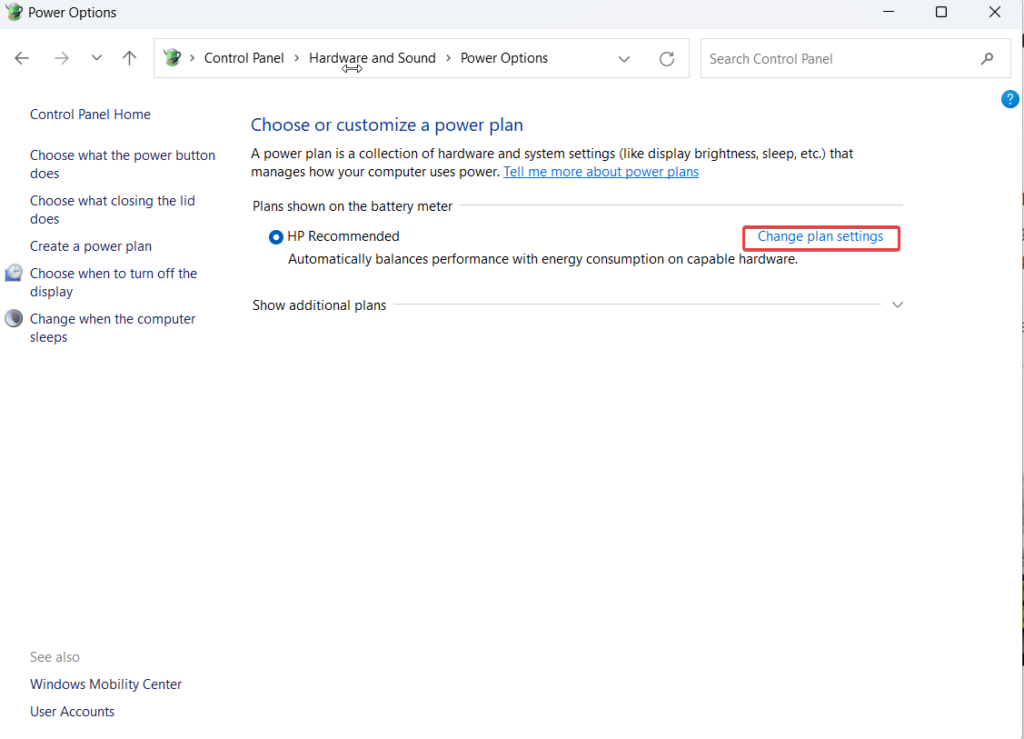This screenshot has width=1024, height=739.
Task: Click in the Search Control Panel field
Action: 840,59
